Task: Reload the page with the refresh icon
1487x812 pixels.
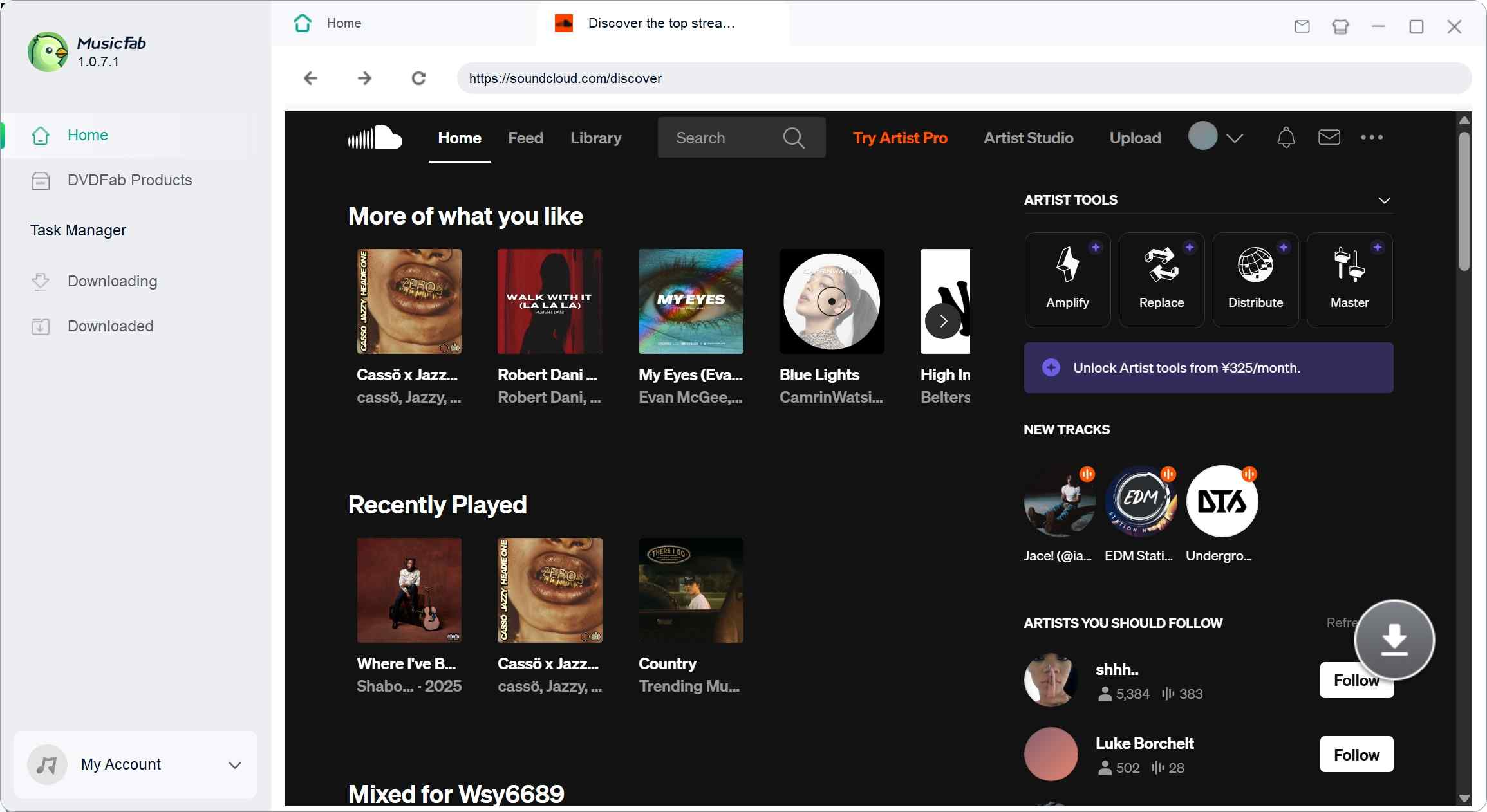Action: pos(418,78)
